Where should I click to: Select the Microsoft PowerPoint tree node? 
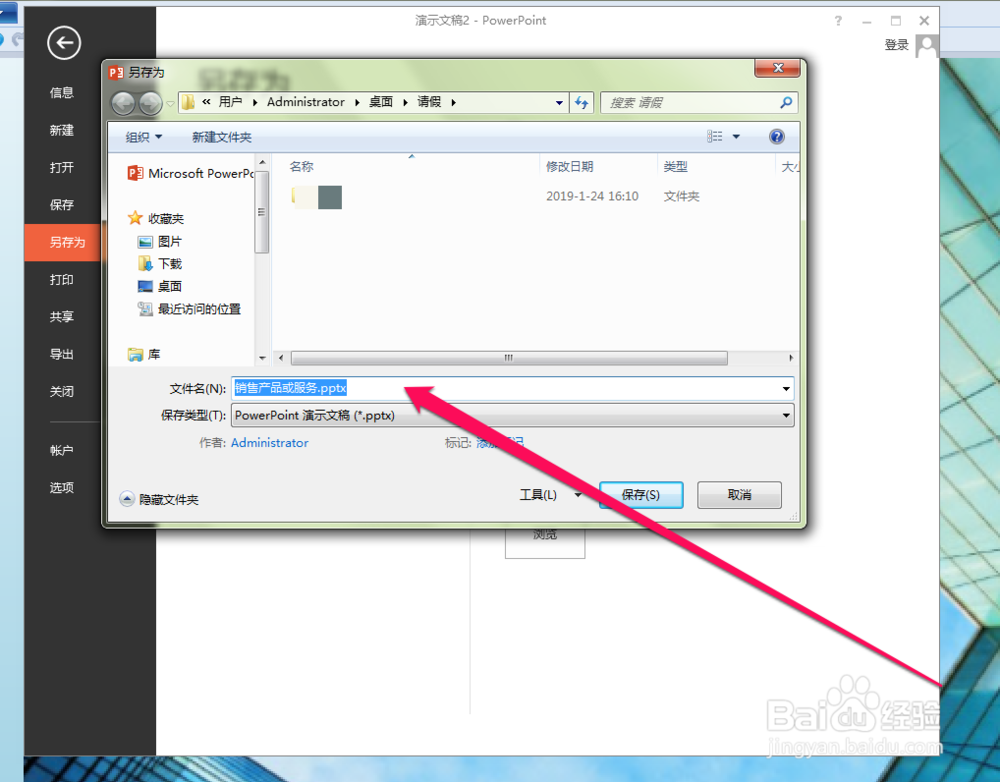point(190,173)
